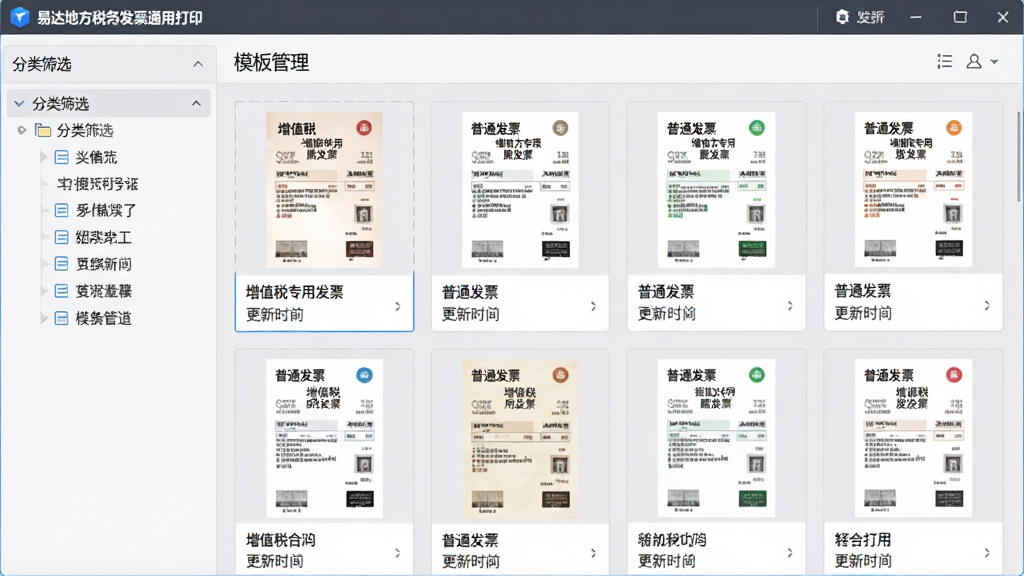Open the 增值税合 thumbnail with blue badge
The width and height of the screenshot is (1024, 576).
[x=325, y=438]
